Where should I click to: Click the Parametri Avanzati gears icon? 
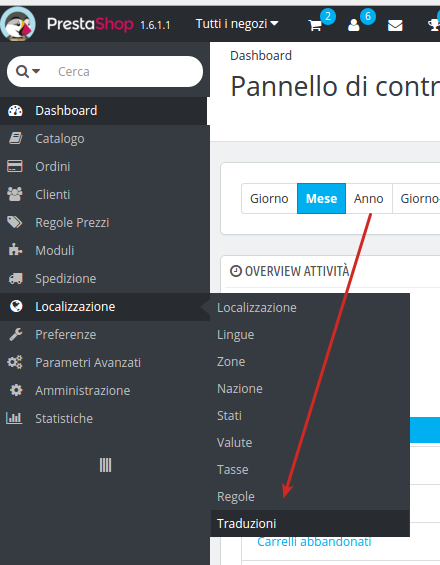15,362
